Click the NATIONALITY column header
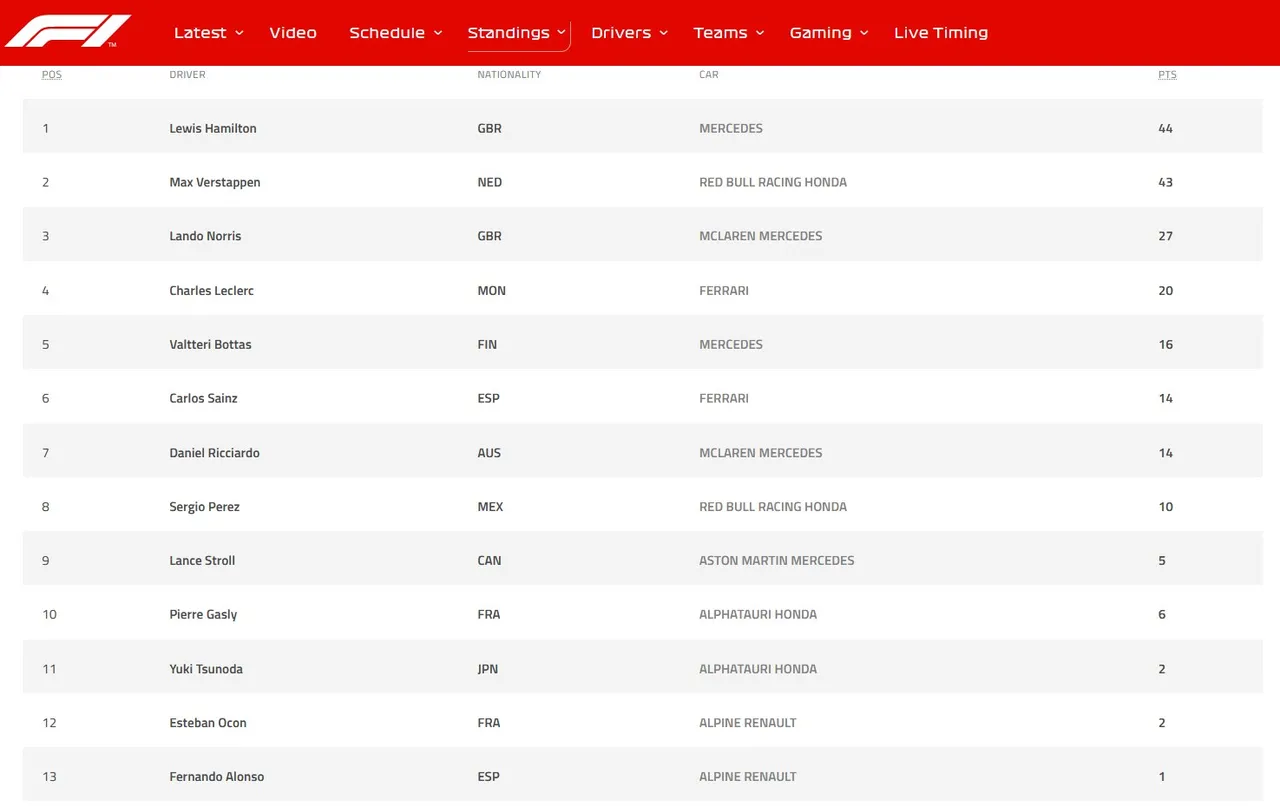This screenshot has height=806, width=1280. [509, 74]
